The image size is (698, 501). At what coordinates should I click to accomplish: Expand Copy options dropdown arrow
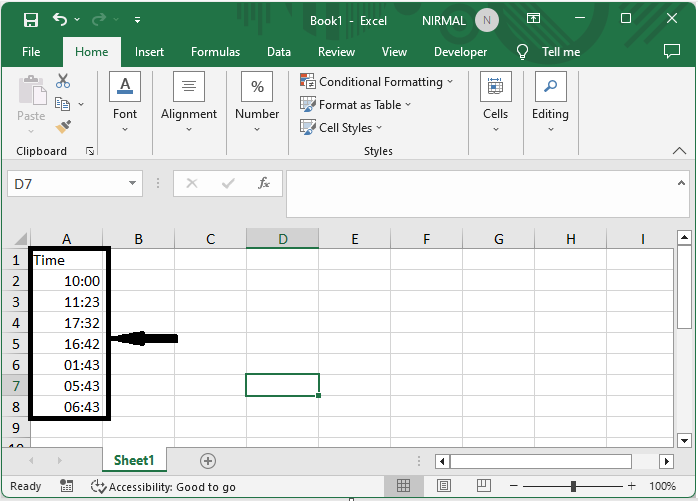81,104
